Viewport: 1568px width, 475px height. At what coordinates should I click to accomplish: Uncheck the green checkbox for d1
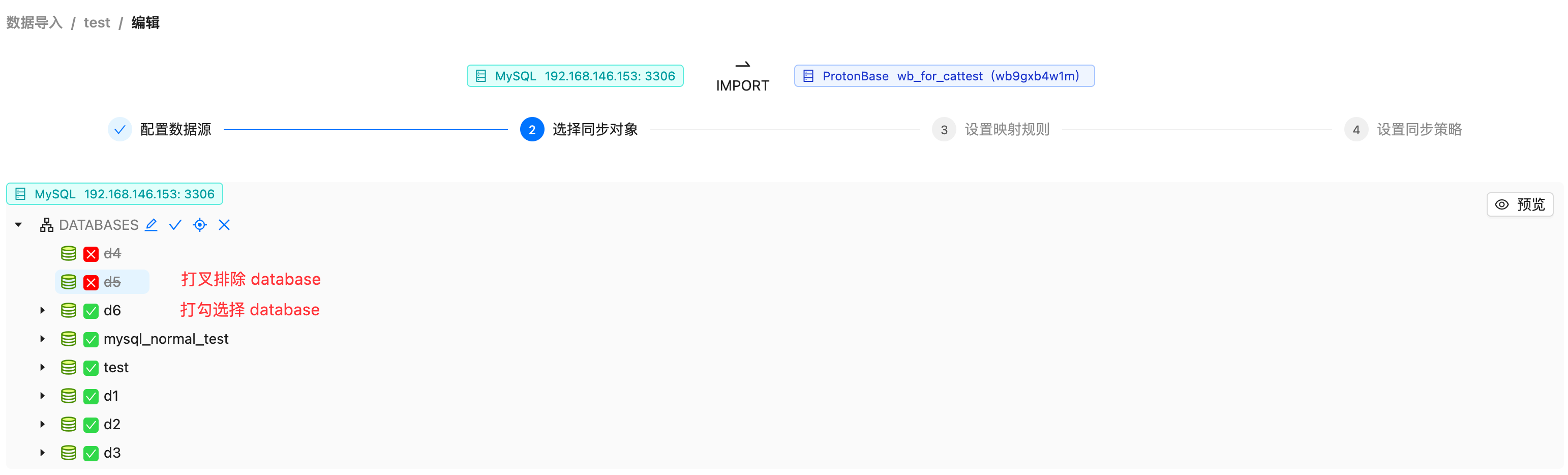click(x=91, y=397)
